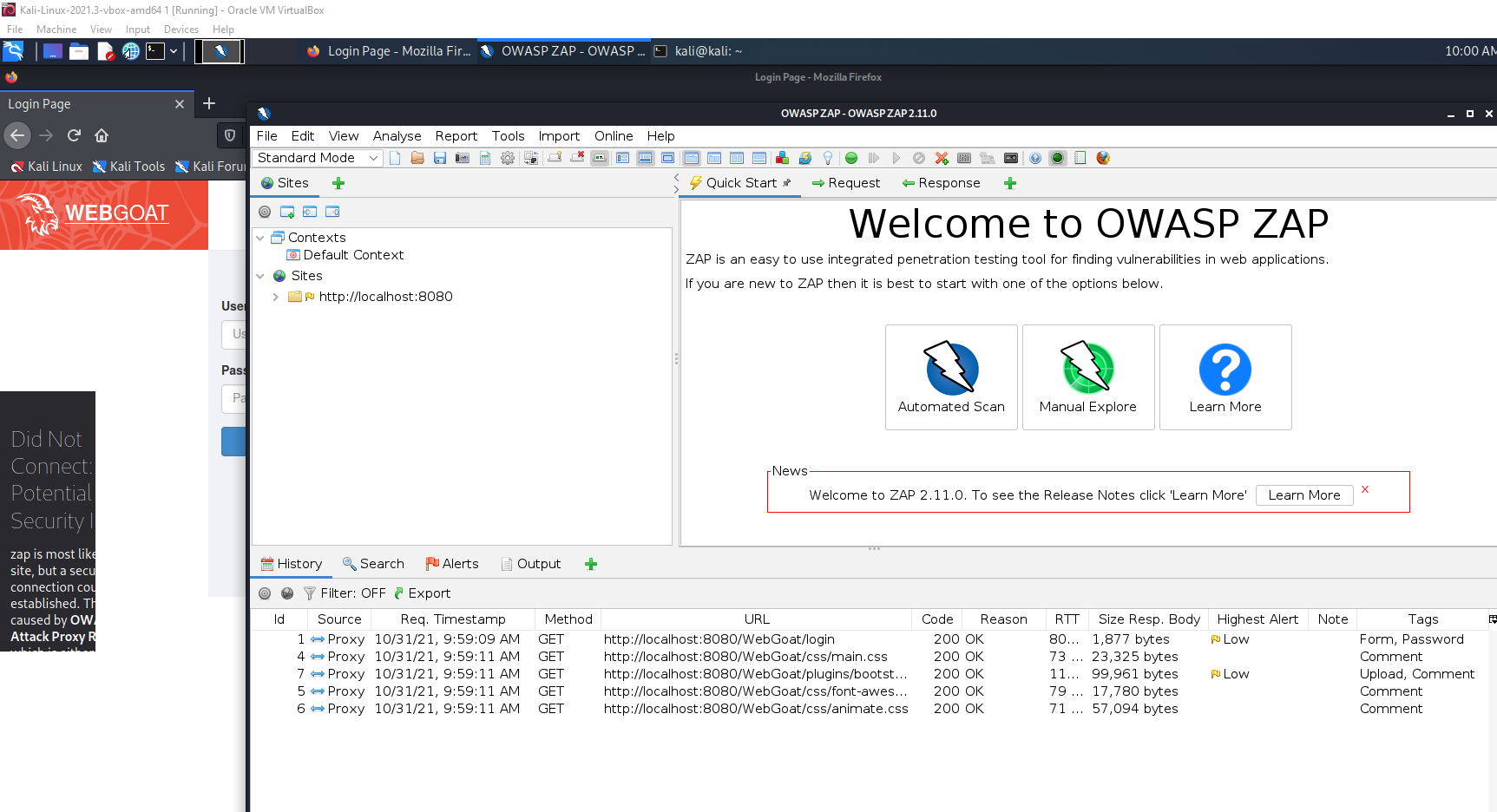Screen dimensions: 1497x812
Task: Add a new tab next to Output
Action: [x=591, y=564]
